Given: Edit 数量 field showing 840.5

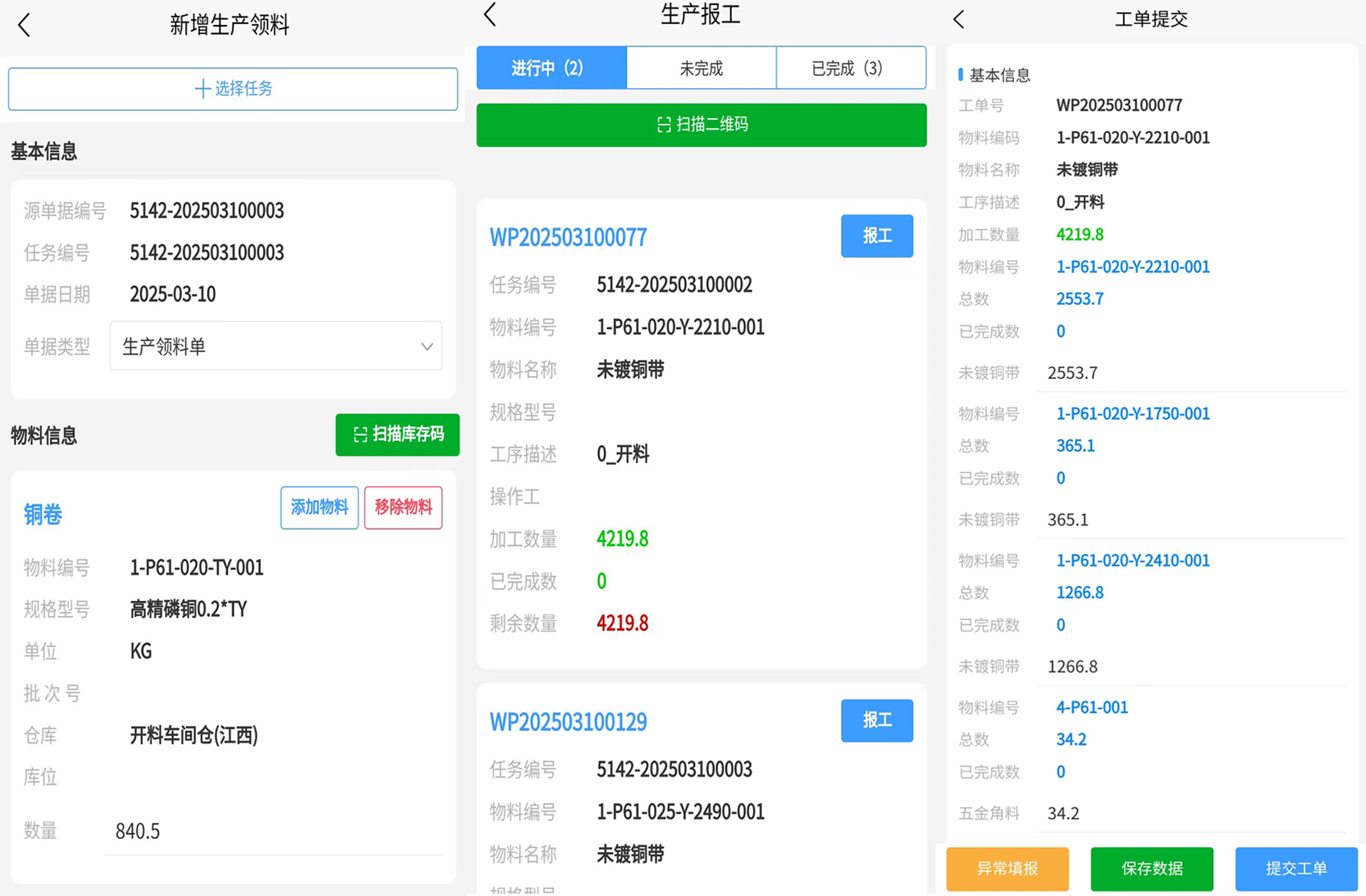Looking at the screenshot, I should coord(274,831).
